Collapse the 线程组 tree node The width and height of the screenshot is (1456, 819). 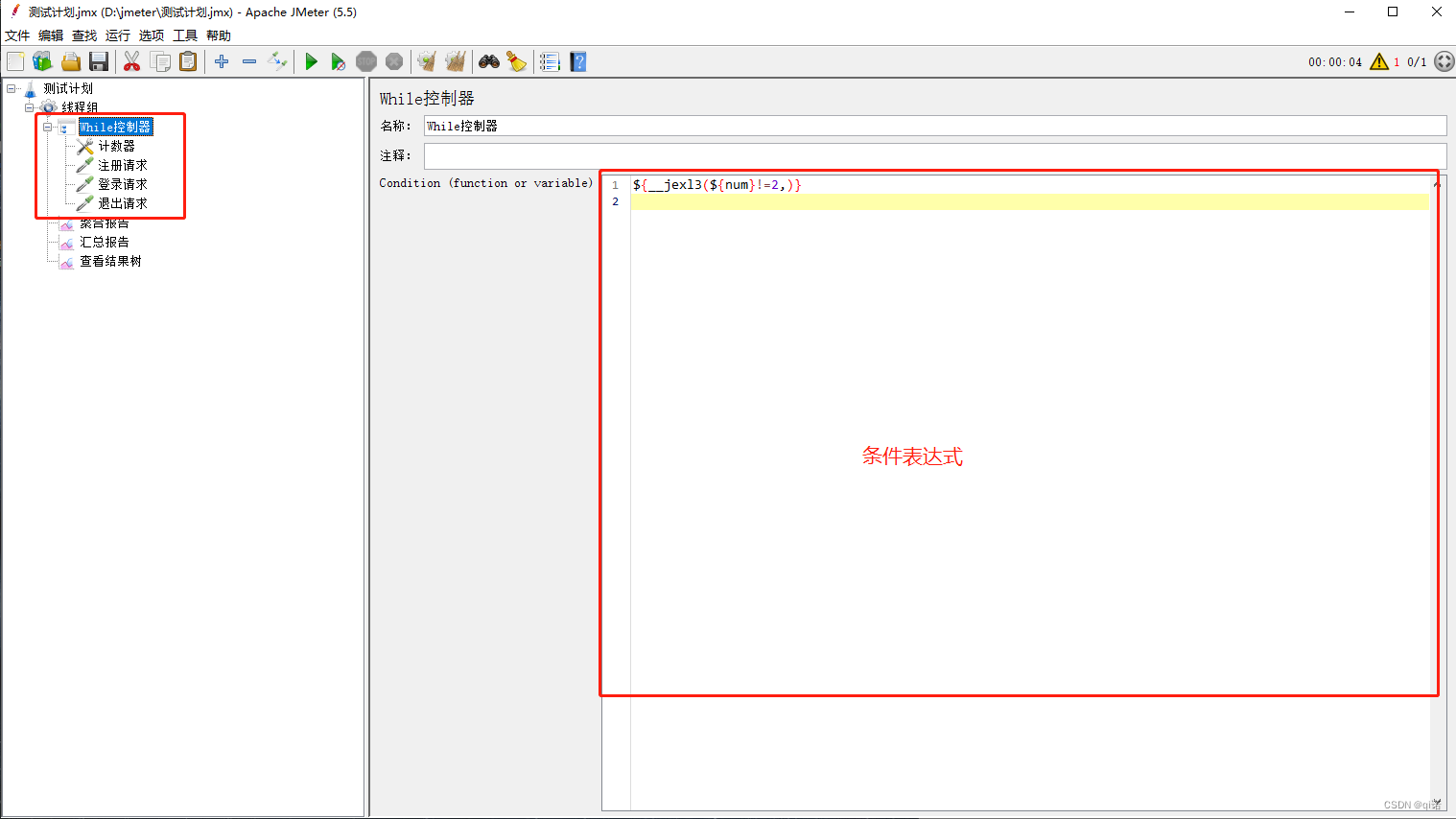(x=30, y=107)
